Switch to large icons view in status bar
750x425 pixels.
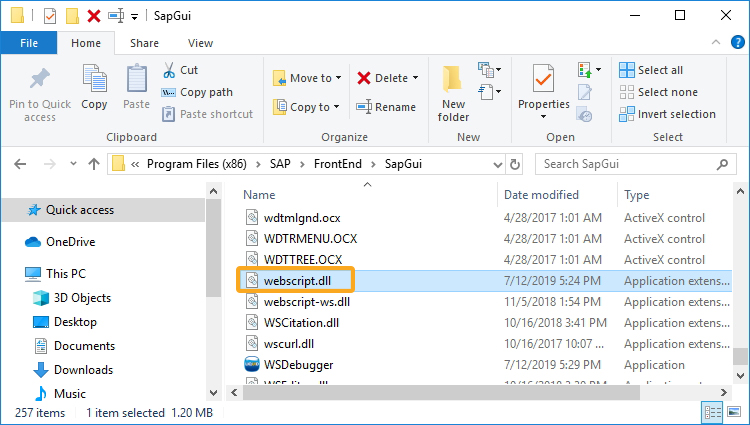[734, 412]
